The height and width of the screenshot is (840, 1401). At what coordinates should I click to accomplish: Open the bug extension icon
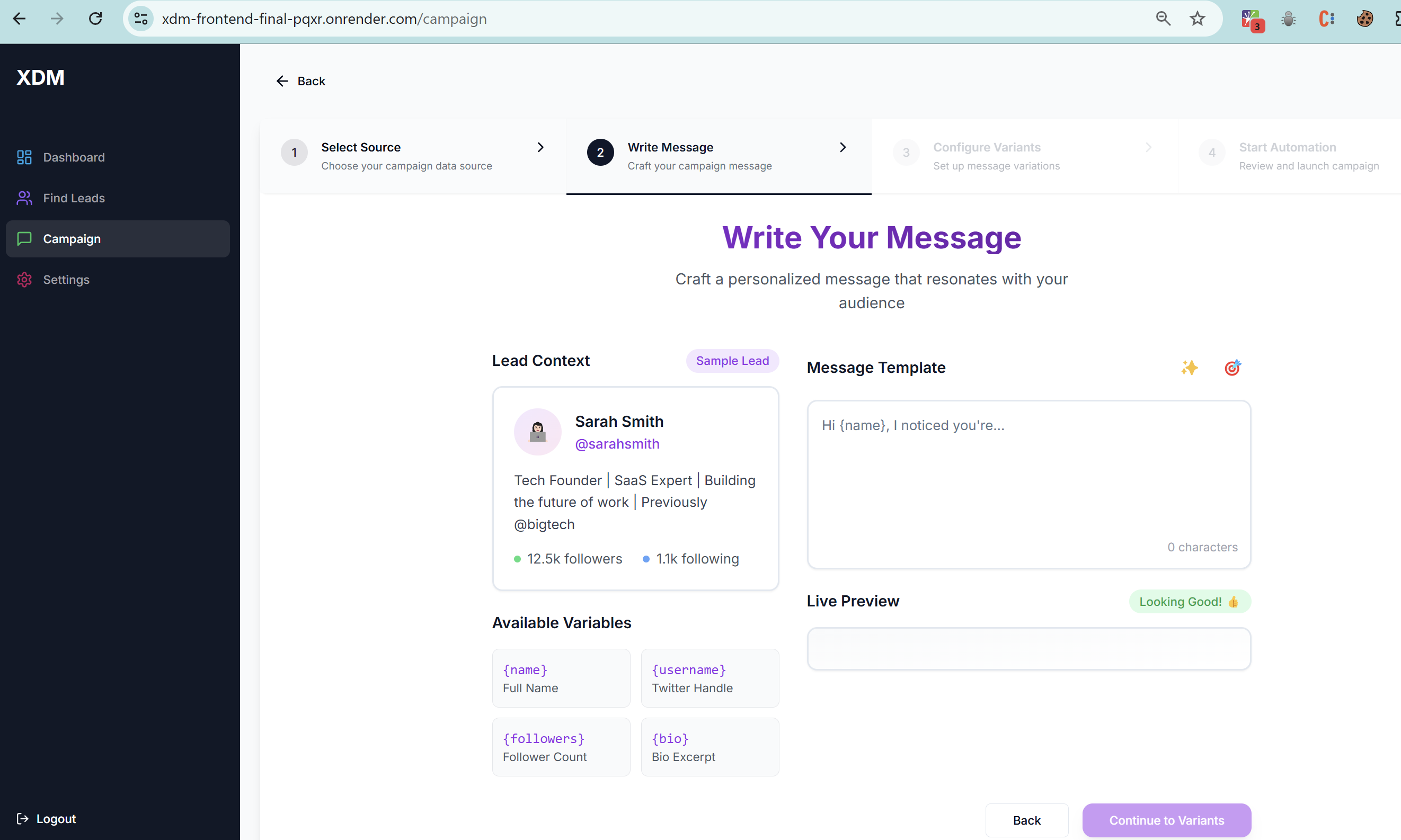pyautogui.click(x=1288, y=19)
